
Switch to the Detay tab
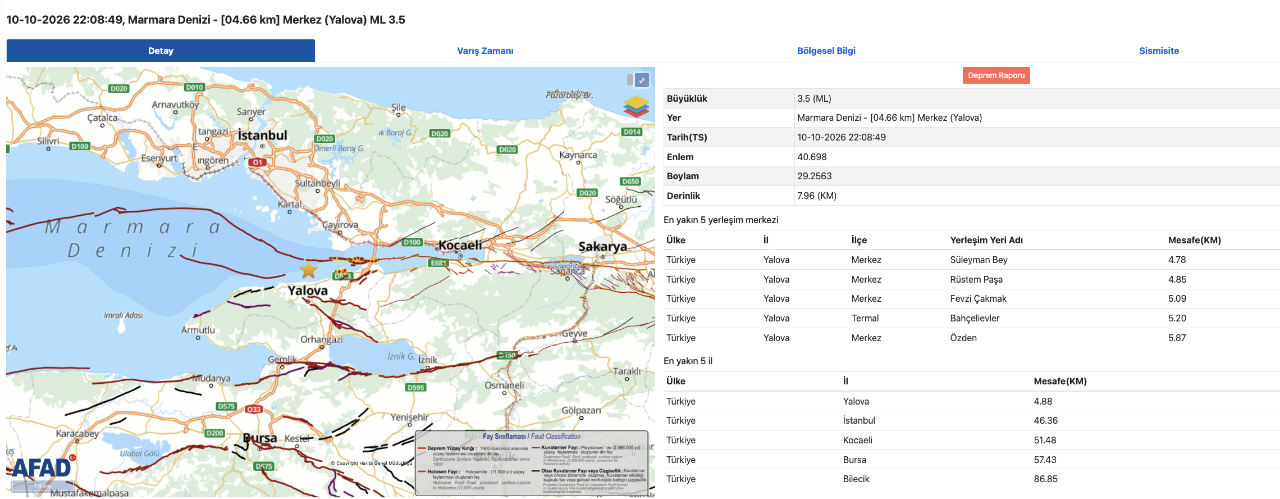point(161,51)
